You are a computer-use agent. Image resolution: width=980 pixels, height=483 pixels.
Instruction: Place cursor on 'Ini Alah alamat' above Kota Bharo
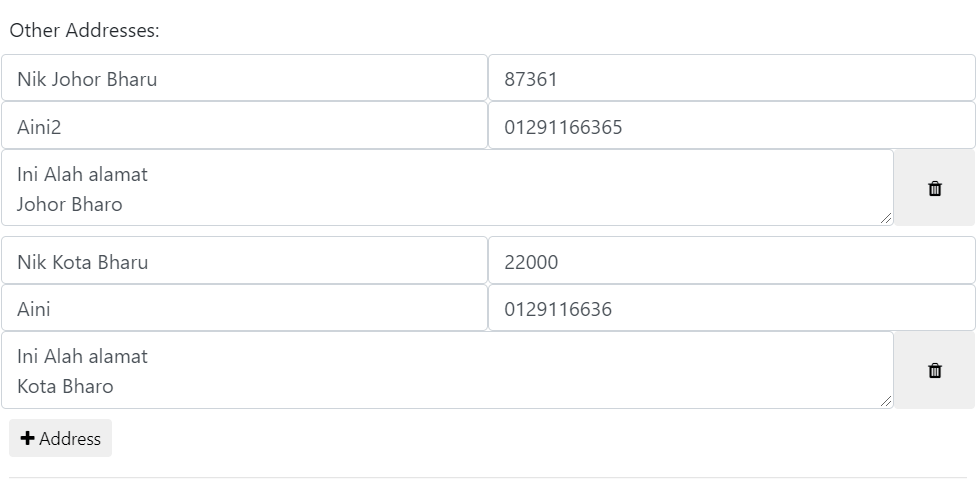point(82,357)
